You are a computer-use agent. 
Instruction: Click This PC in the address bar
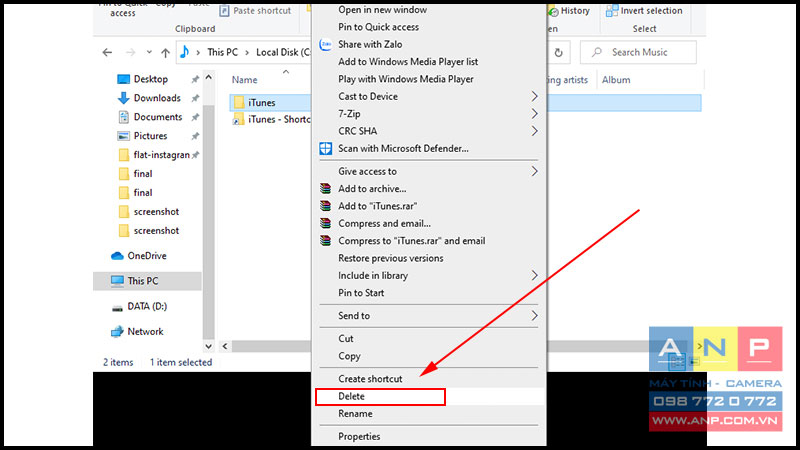tap(222, 52)
